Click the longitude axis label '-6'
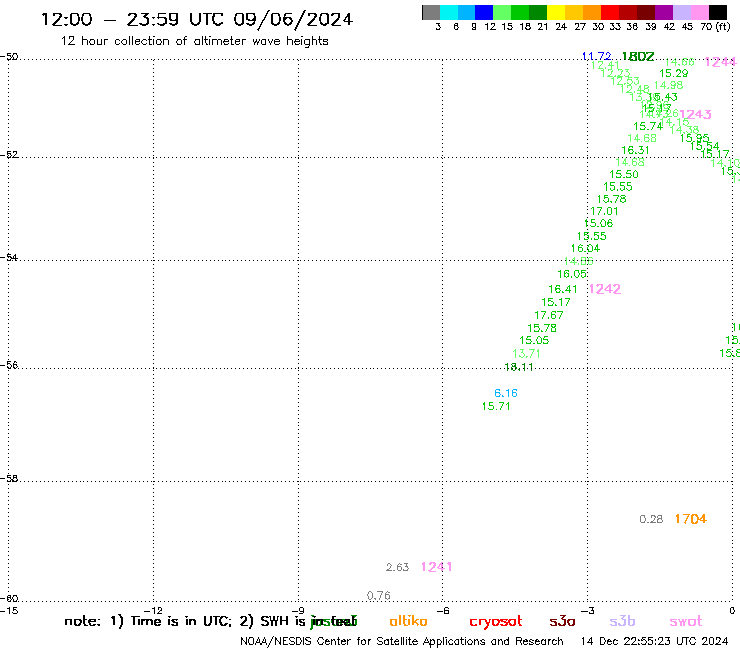This screenshot has height=650, width=740. pyautogui.click(x=443, y=610)
